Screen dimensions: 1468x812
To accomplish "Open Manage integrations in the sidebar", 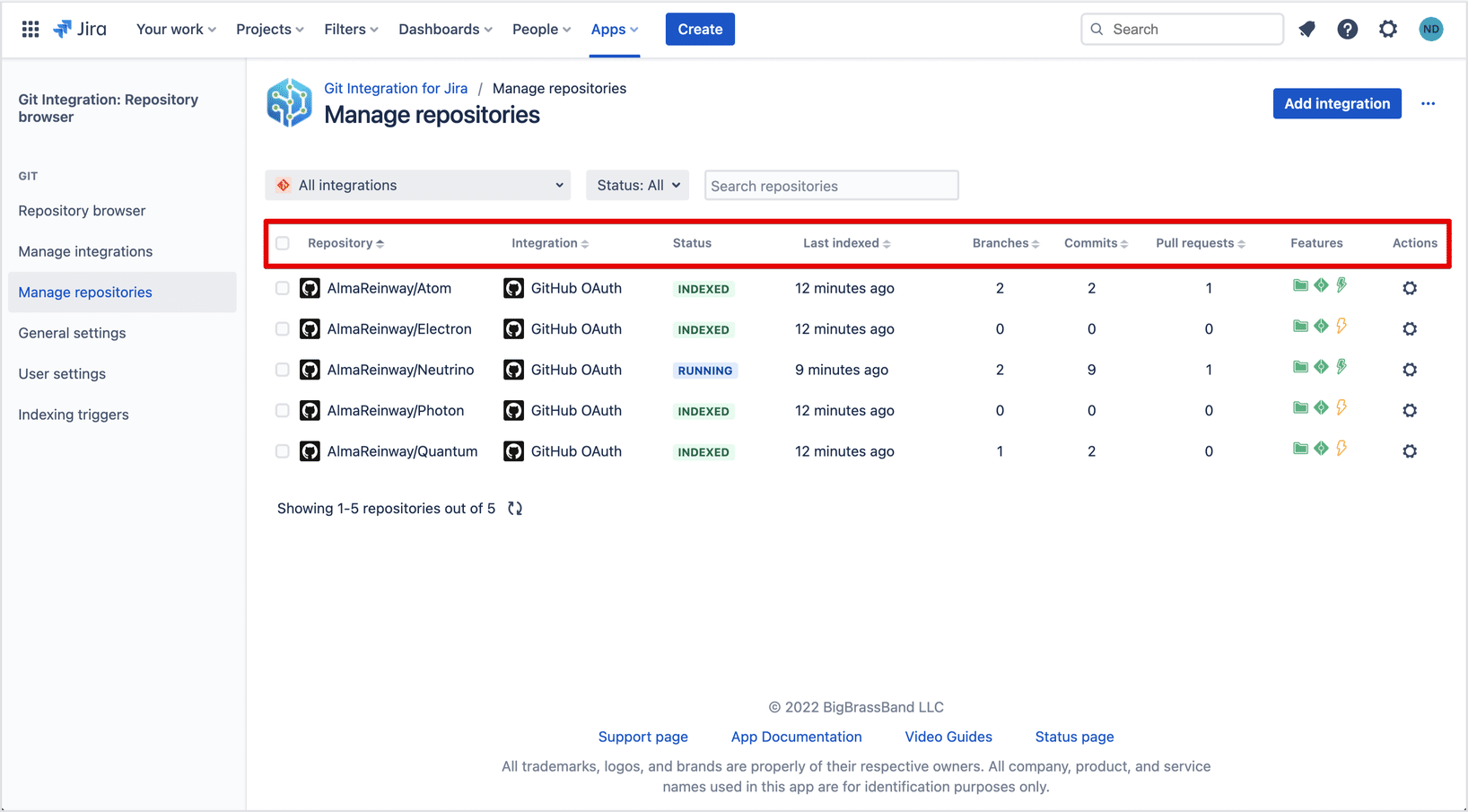I will pyautogui.click(x=85, y=251).
